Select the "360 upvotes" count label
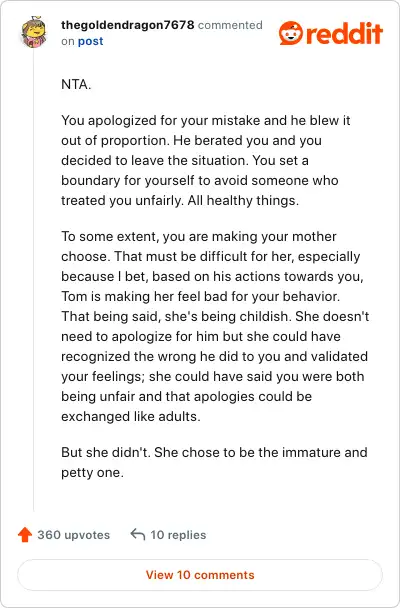 74,535
